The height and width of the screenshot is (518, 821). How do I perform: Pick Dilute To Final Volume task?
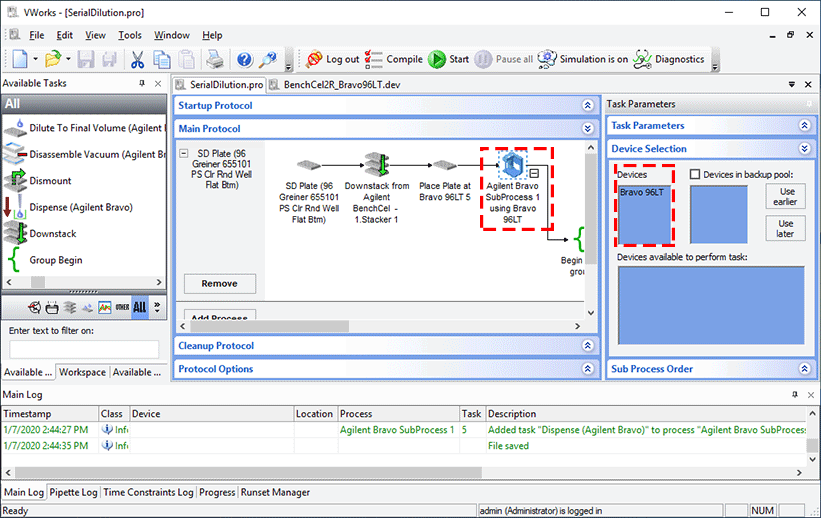[84, 128]
